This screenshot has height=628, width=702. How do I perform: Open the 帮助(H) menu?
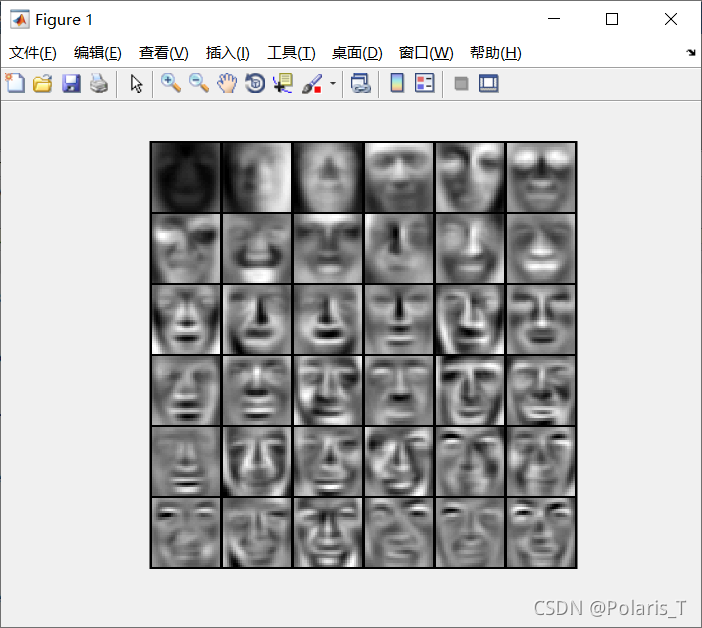tap(496, 53)
